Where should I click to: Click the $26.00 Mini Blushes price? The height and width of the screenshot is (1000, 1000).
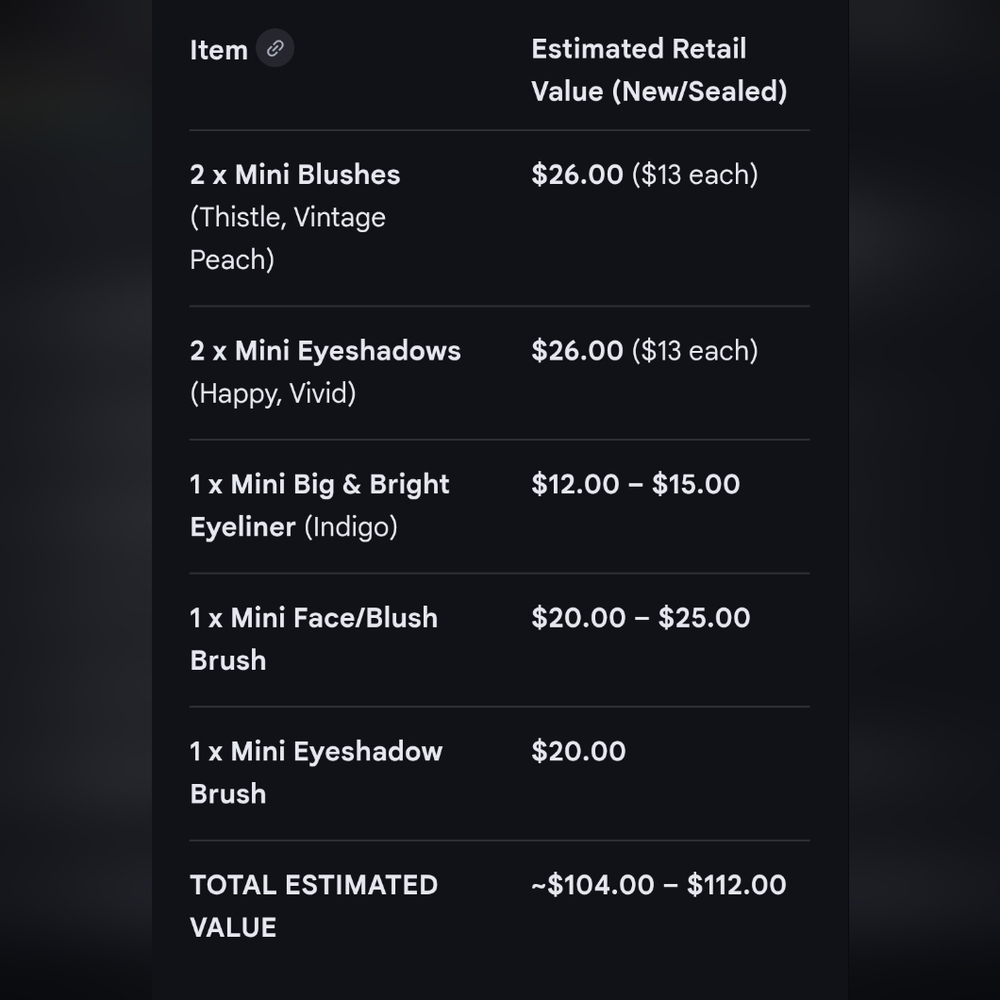pyautogui.click(x=577, y=175)
